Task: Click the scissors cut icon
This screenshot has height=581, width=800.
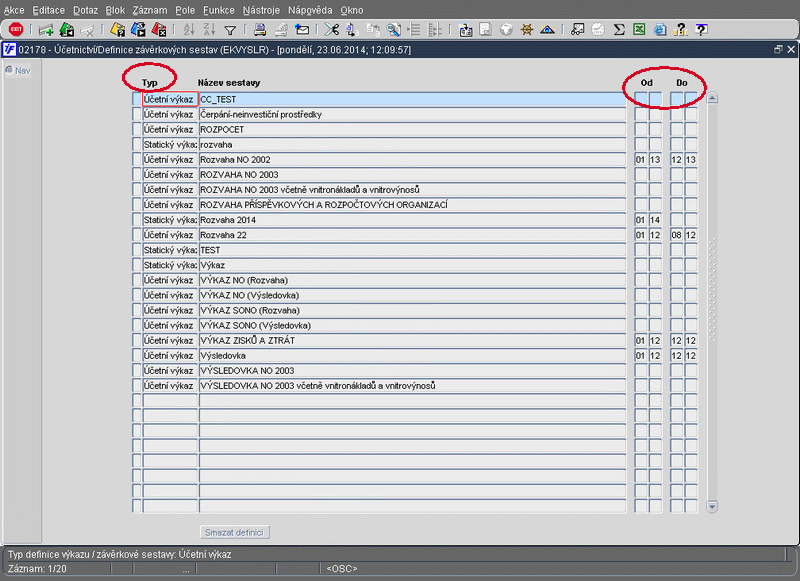Action: pyautogui.click(x=332, y=30)
